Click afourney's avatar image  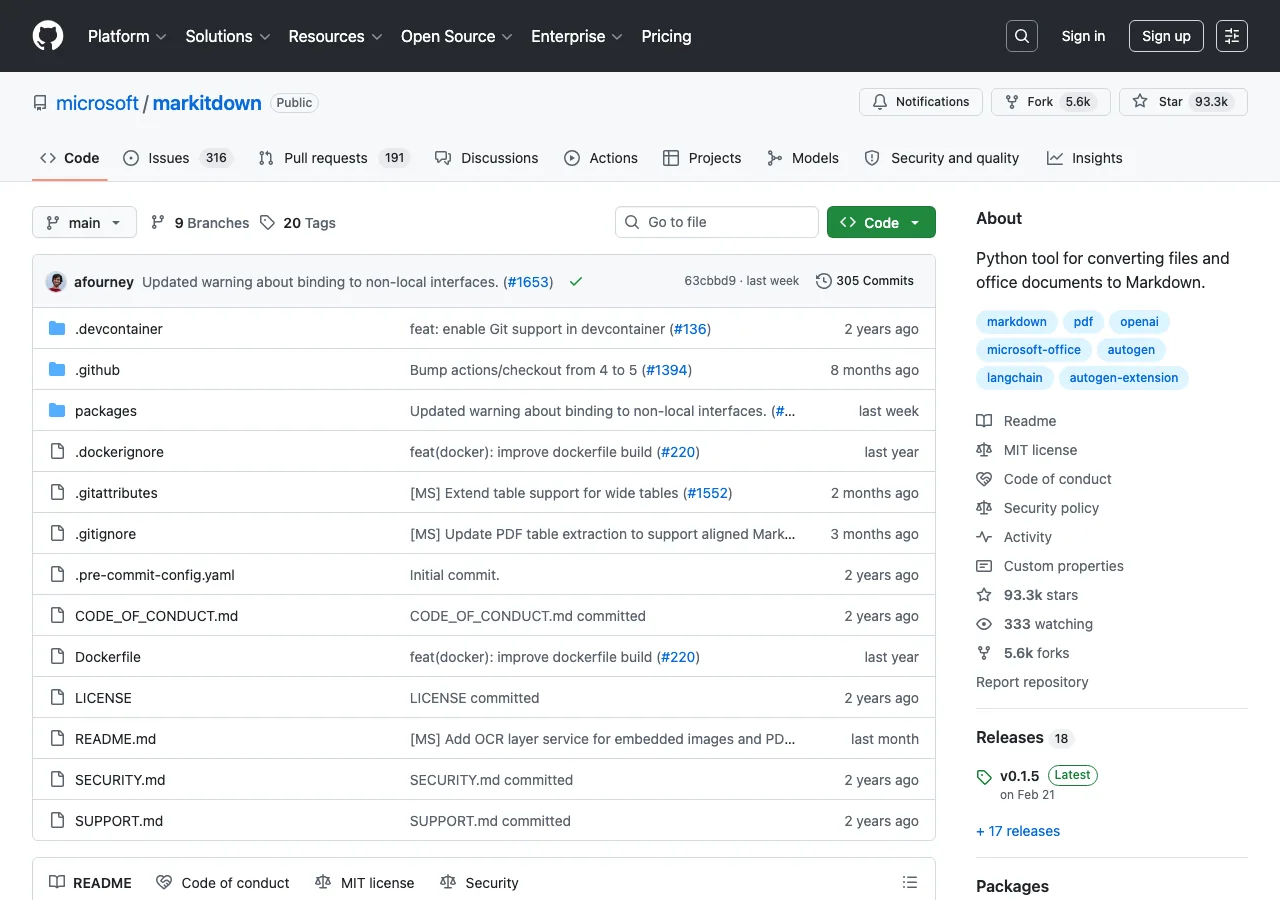pyautogui.click(x=56, y=282)
